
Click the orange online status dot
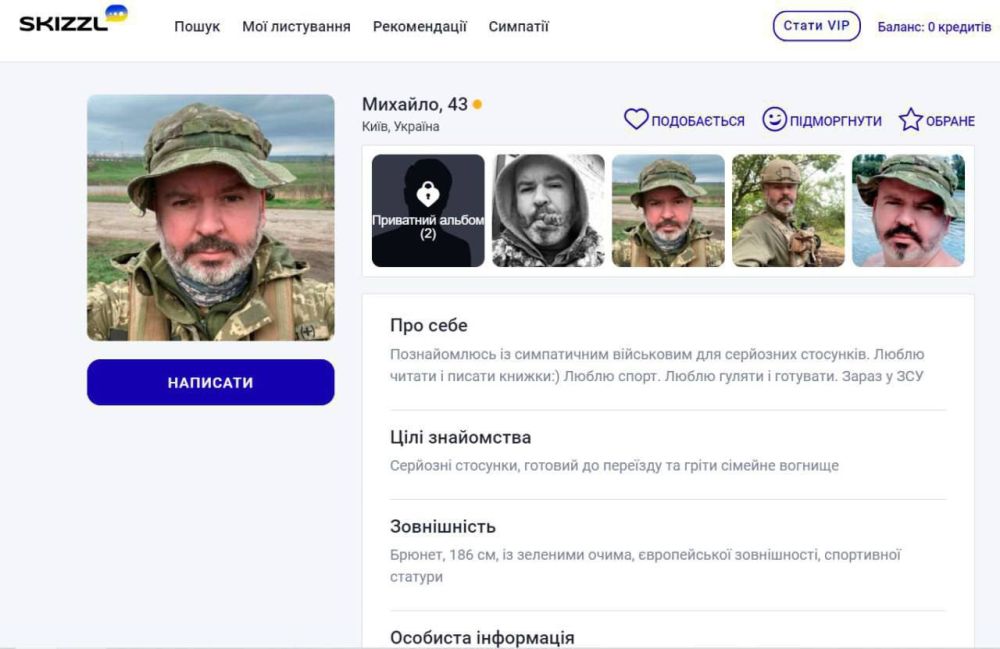pyautogui.click(x=477, y=104)
